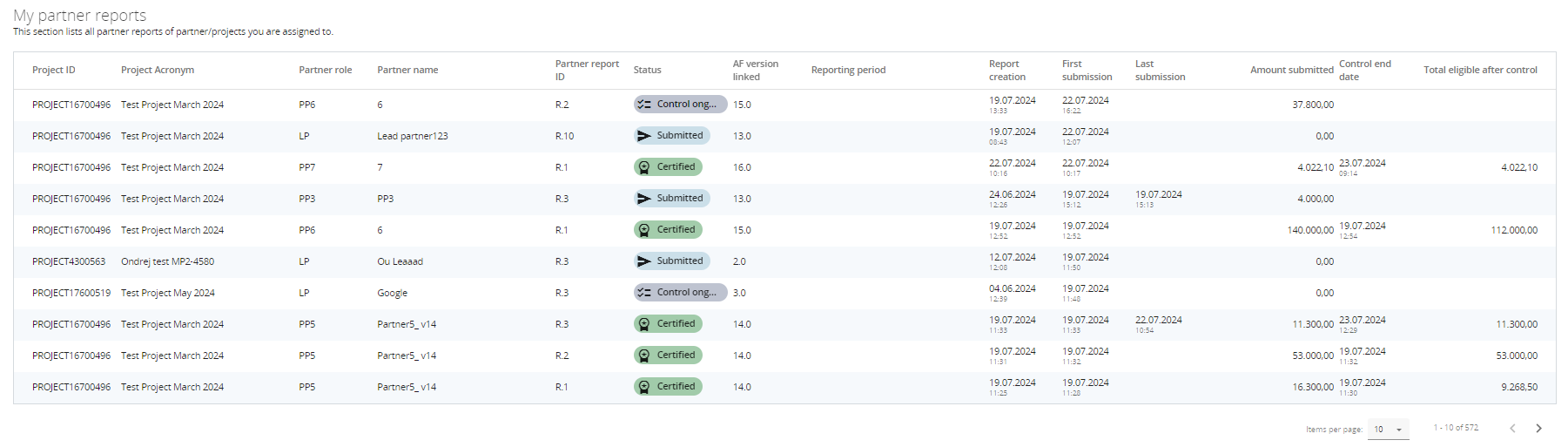Open the Items per page dropdown
Viewport: 1568px width, 447px height.
pyautogui.click(x=1388, y=429)
